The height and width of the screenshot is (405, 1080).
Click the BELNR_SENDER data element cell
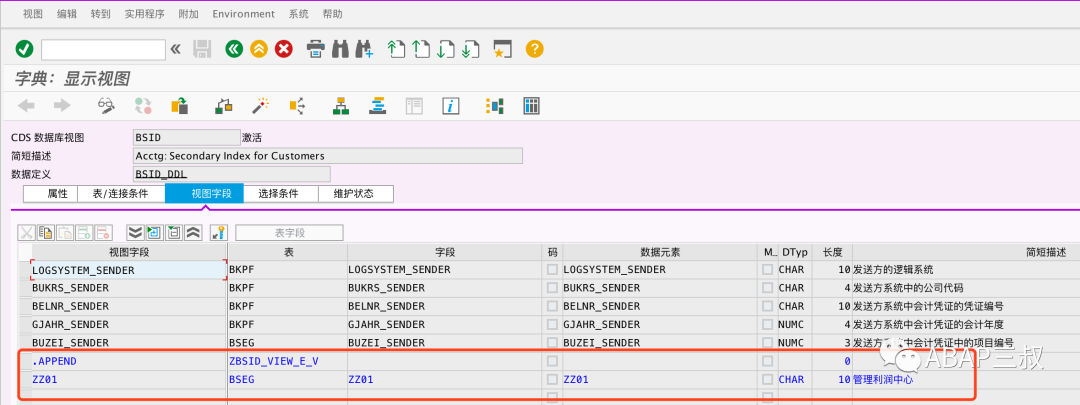[x=660, y=306]
